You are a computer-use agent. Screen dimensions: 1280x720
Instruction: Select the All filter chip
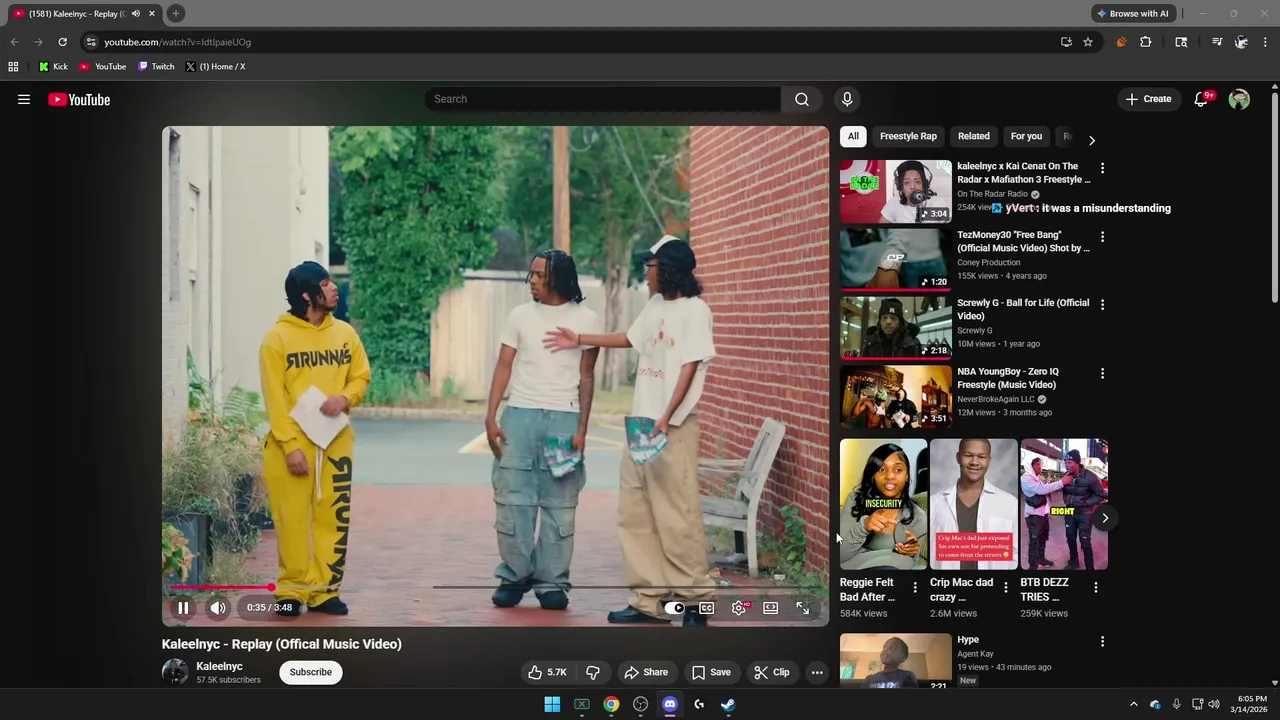(x=853, y=136)
